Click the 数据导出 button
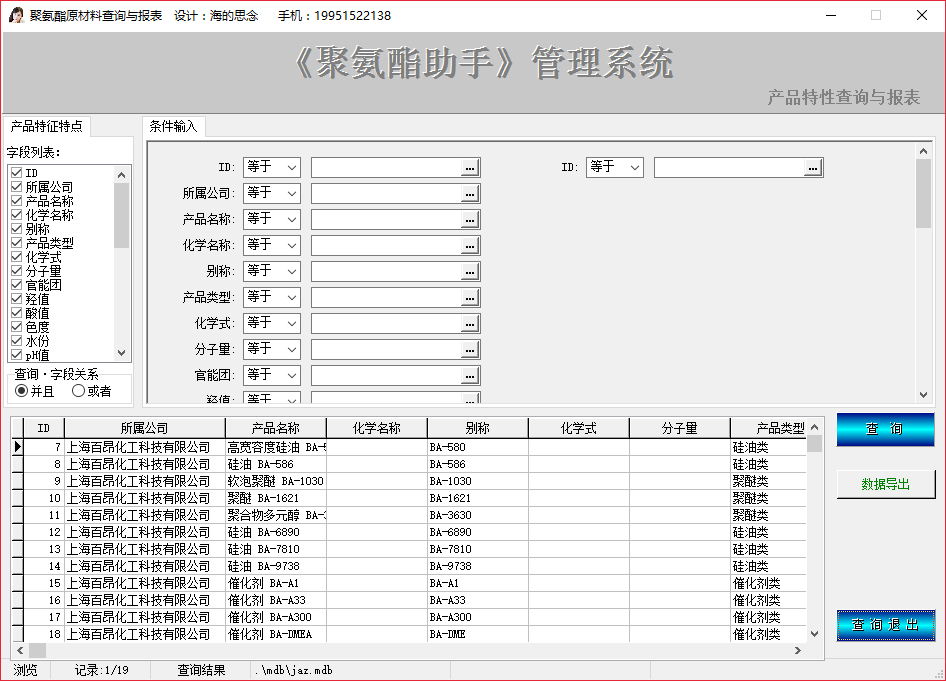The height and width of the screenshot is (681, 946). (x=885, y=485)
